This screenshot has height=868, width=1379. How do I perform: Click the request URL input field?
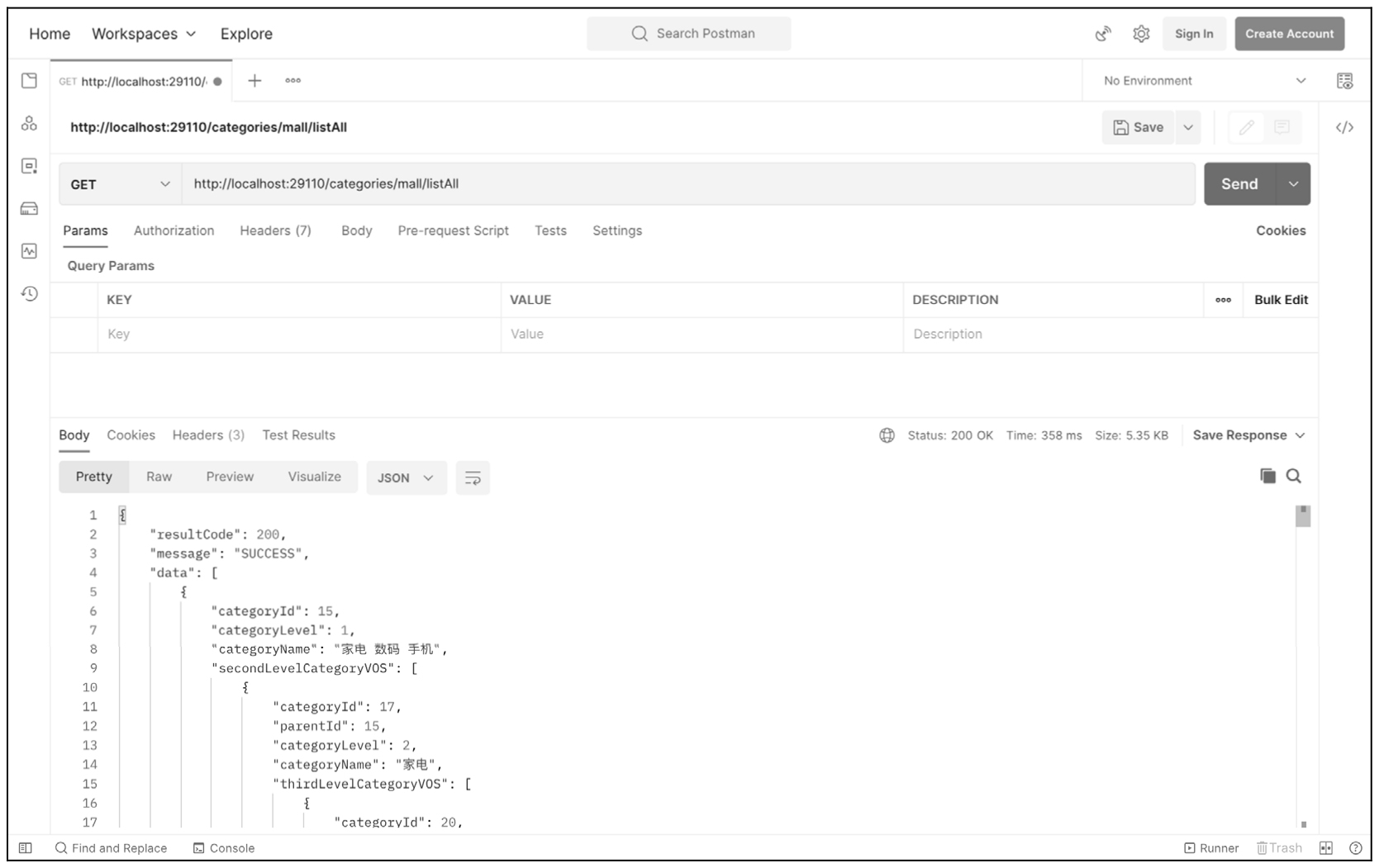click(x=689, y=184)
